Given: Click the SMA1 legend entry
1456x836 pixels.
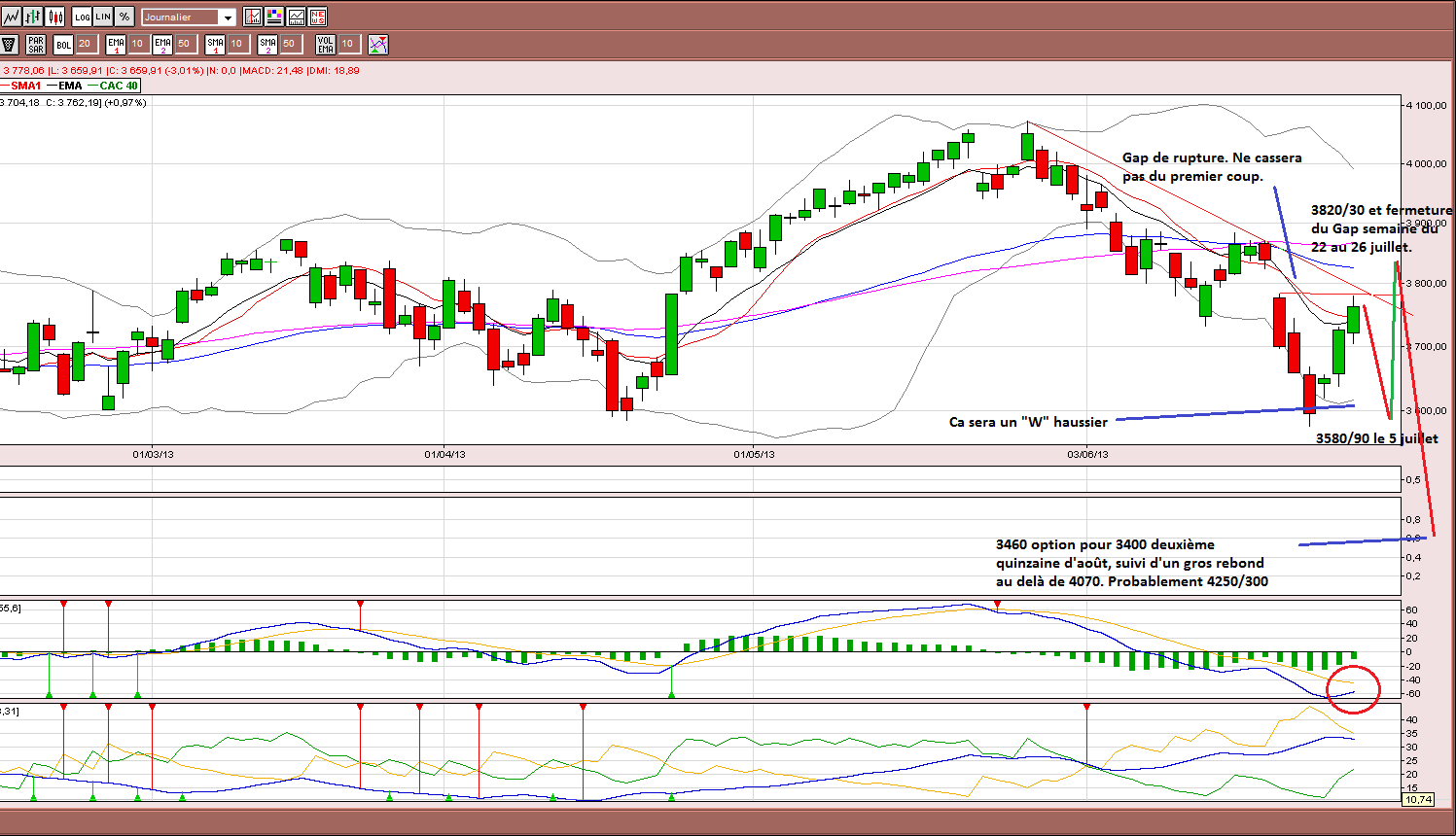Looking at the screenshot, I should 21,86.
